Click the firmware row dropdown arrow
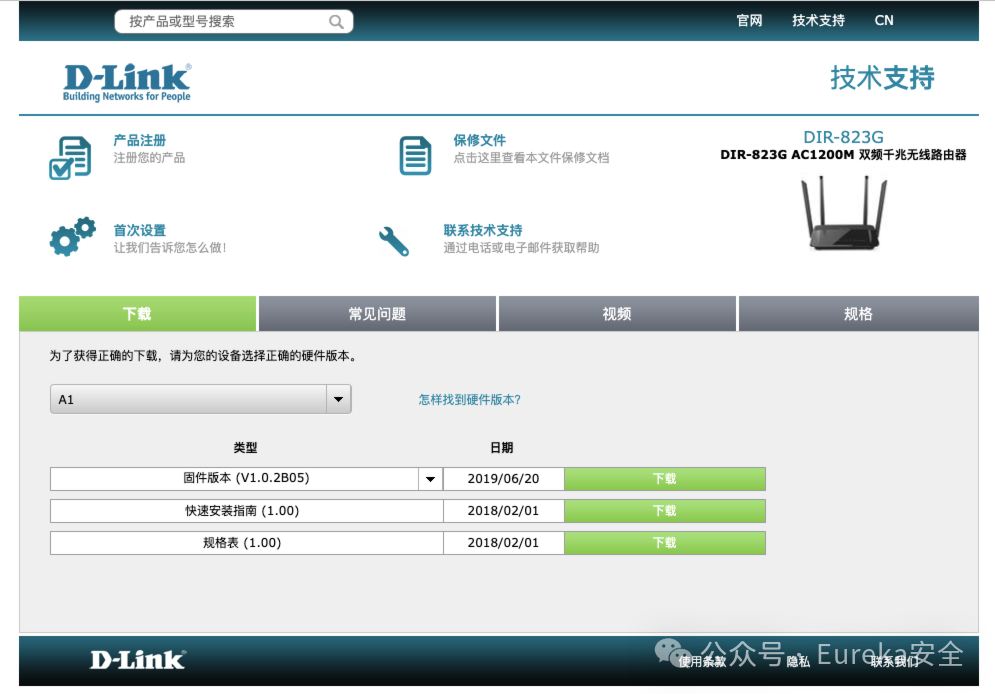Image resolution: width=995 pixels, height=694 pixels. click(430, 479)
